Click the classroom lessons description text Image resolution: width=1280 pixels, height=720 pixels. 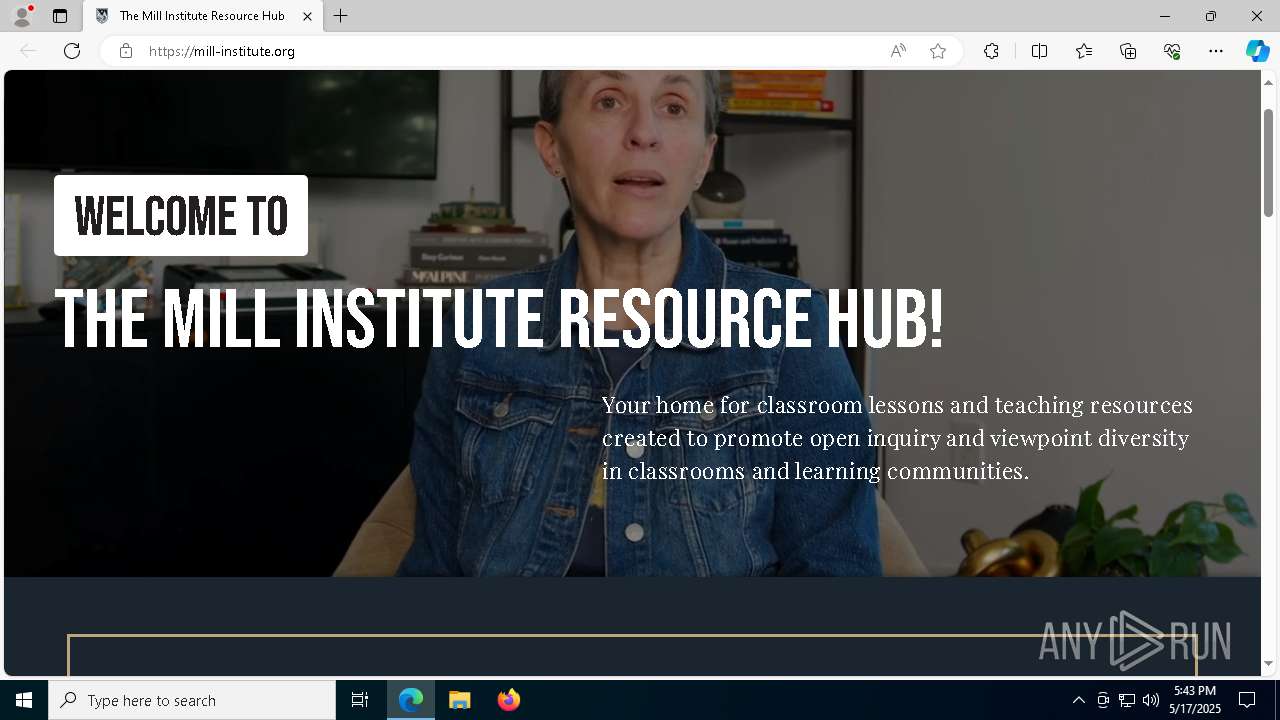(x=897, y=438)
